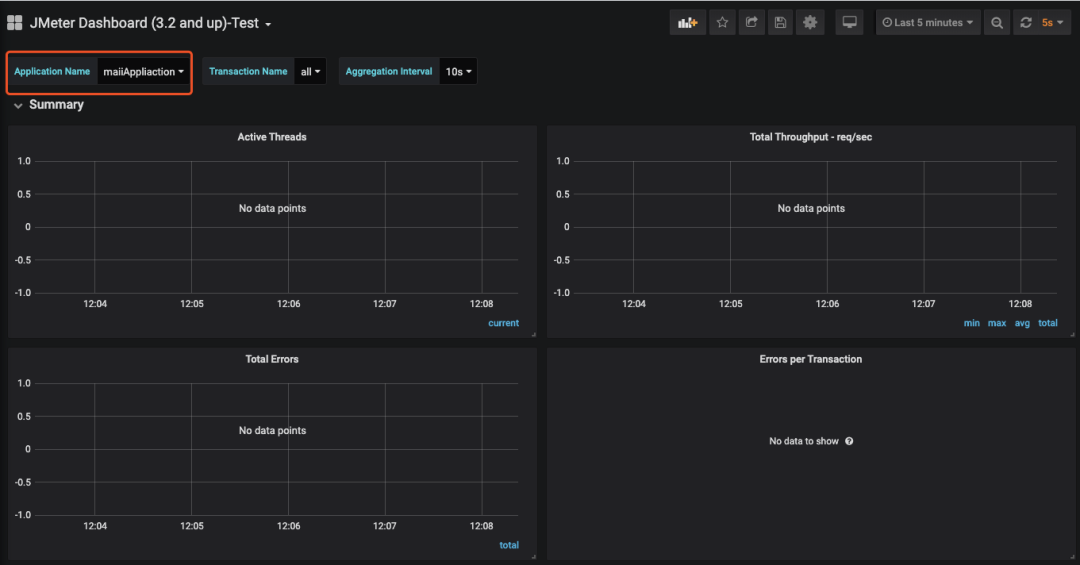Open JMeter Dashboard title menu
Image resolution: width=1080 pixels, height=565 pixels.
click(x=149, y=23)
